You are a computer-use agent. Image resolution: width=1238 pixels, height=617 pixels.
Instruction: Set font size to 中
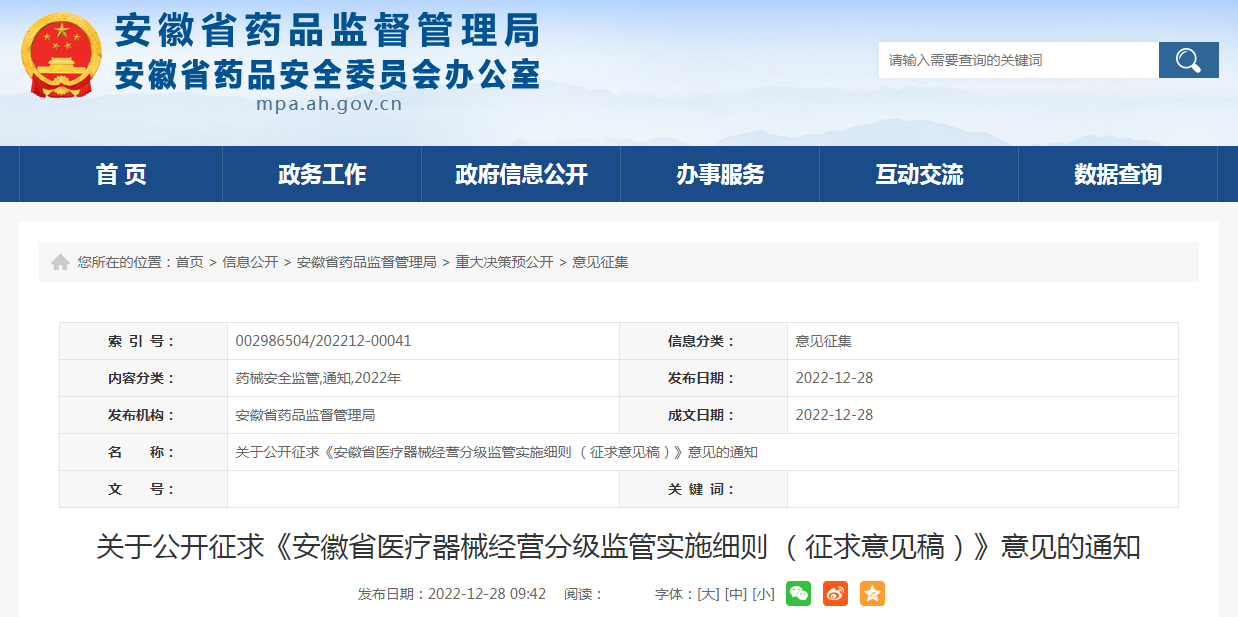(x=736, y=594)
